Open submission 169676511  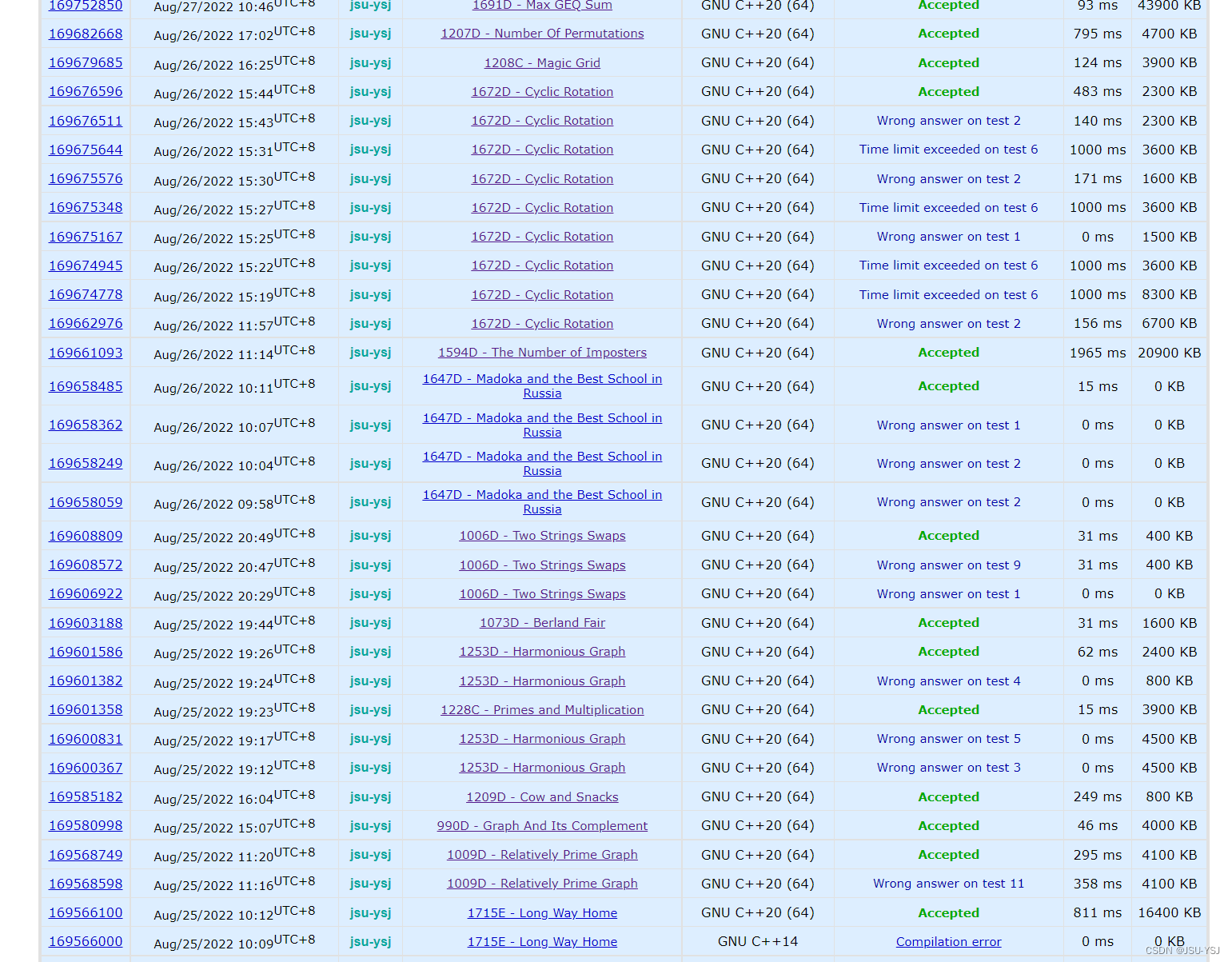pyautogui.click(x=86, y=121)
